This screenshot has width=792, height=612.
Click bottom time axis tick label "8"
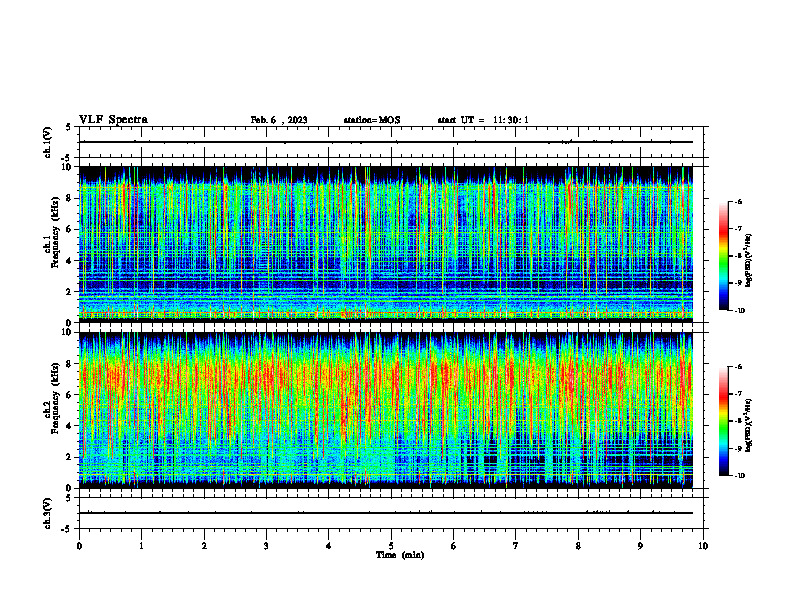click(x=578, y=546)
